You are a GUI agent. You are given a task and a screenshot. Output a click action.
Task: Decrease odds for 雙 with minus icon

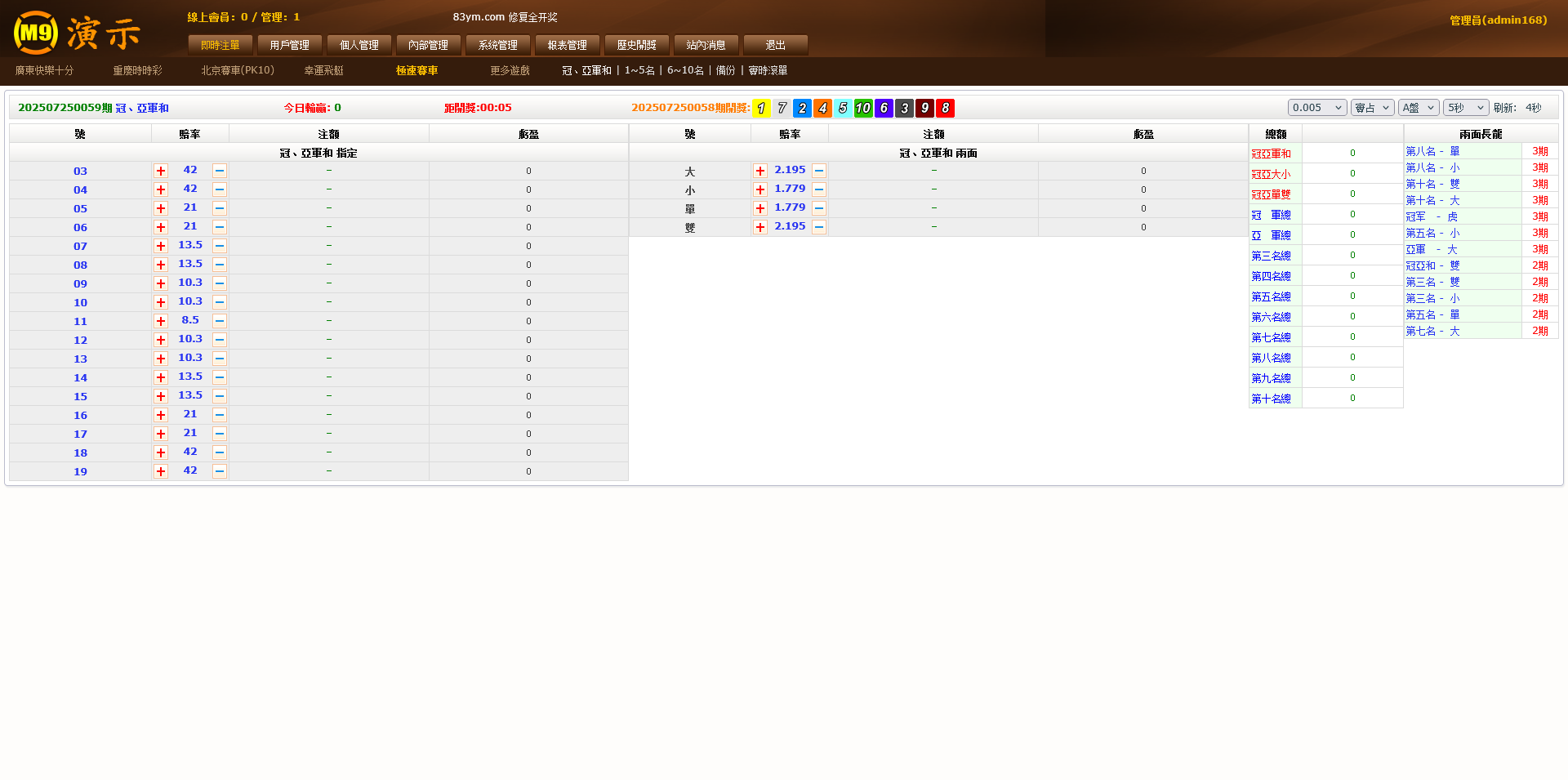click(819, 227)
